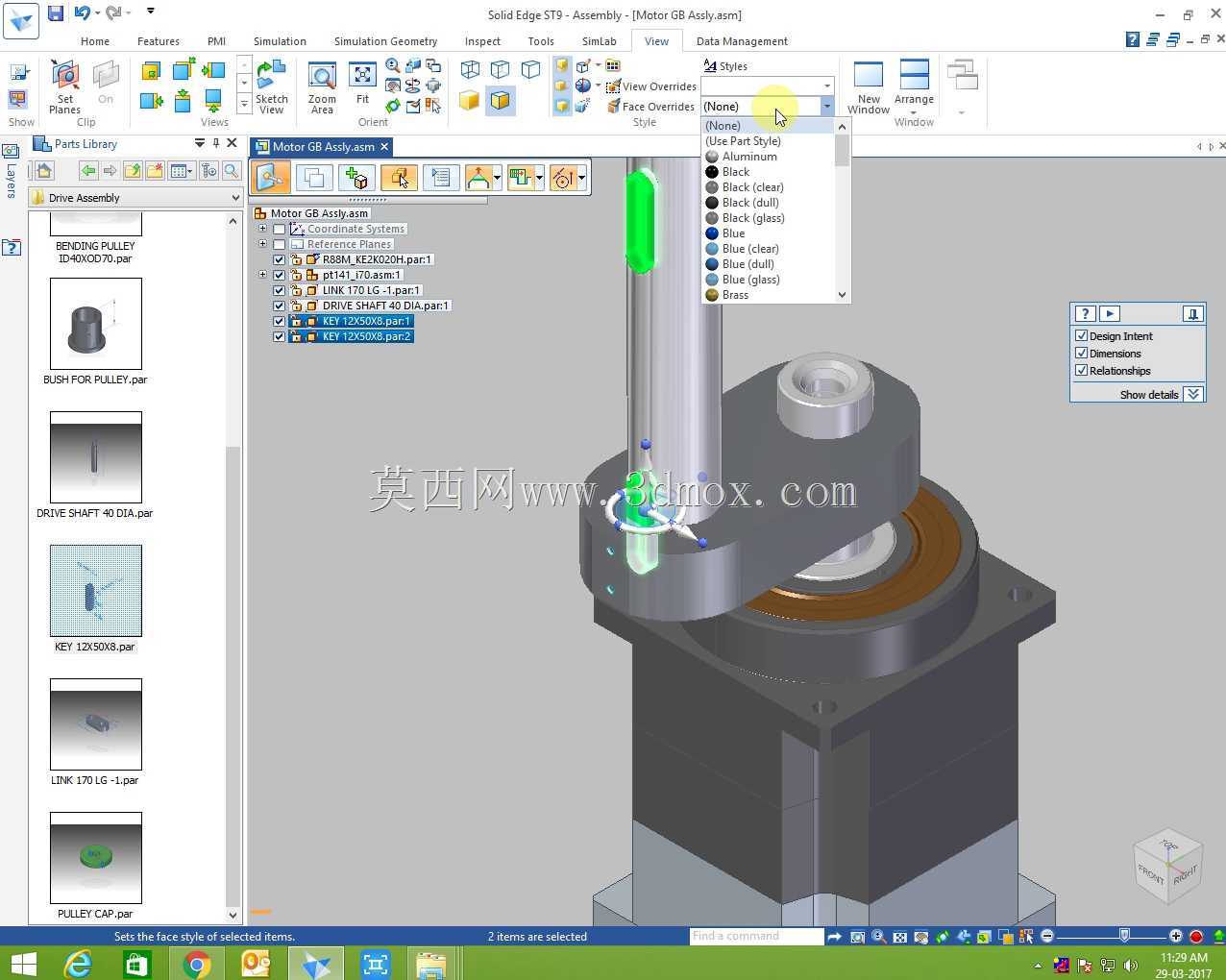The image size is (1226, 980).
Task: Click the view orientation cube
Action: click(1167, 867)
